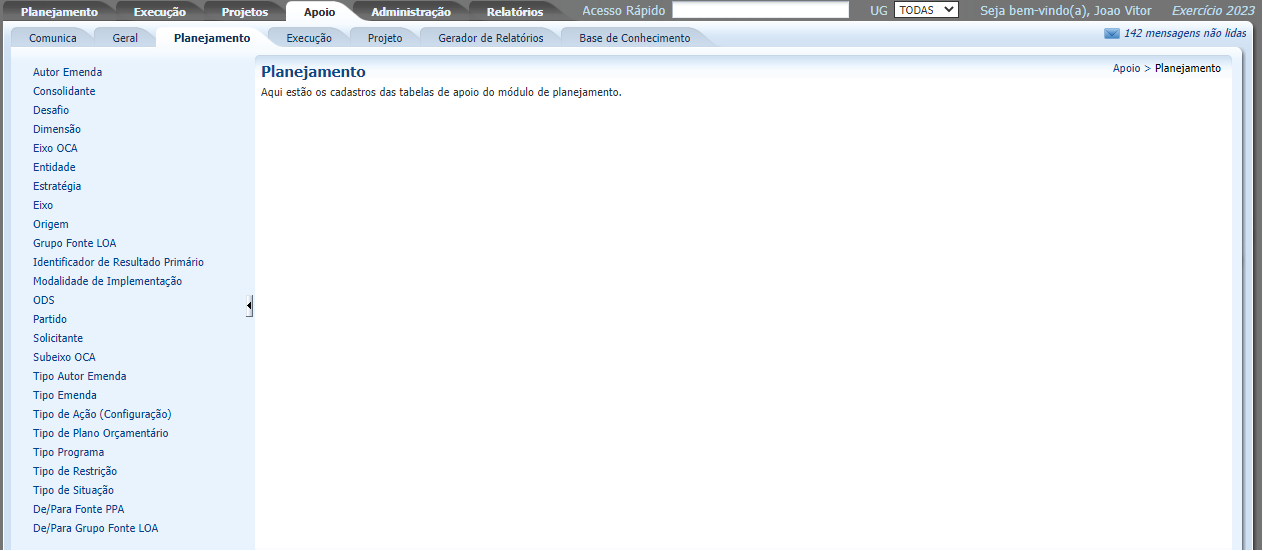1263x551 pixels.
Task: Click Identificador de Resultado Primário link
Action: pyautogui.click(x=118, y=262)
